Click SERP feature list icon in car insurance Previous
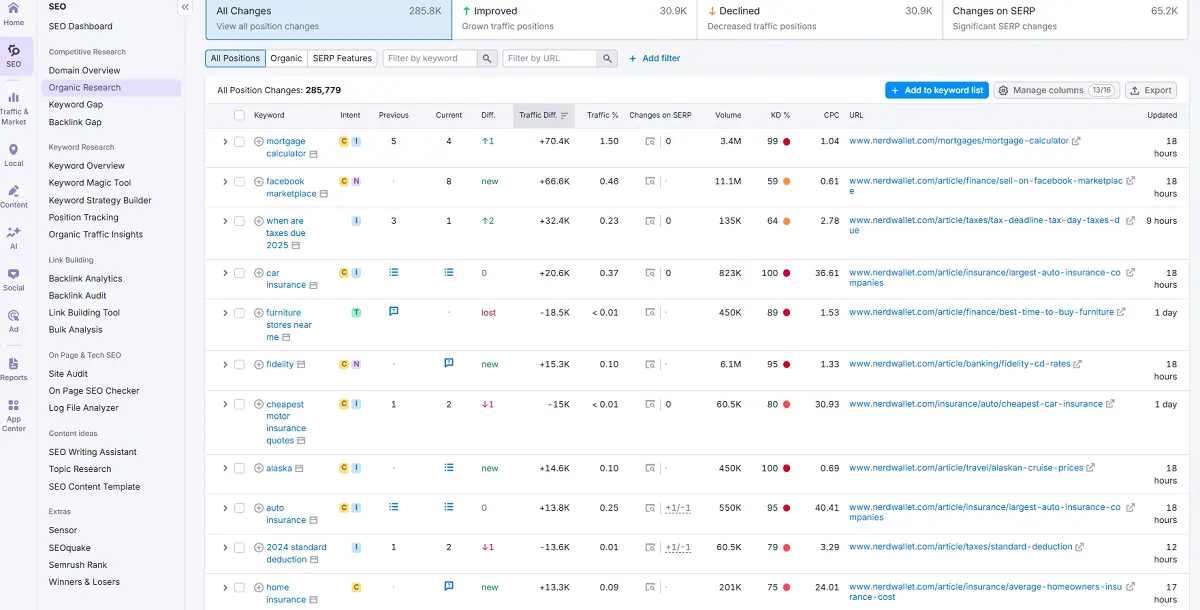Screen dimensions: 1200x610 394,272
